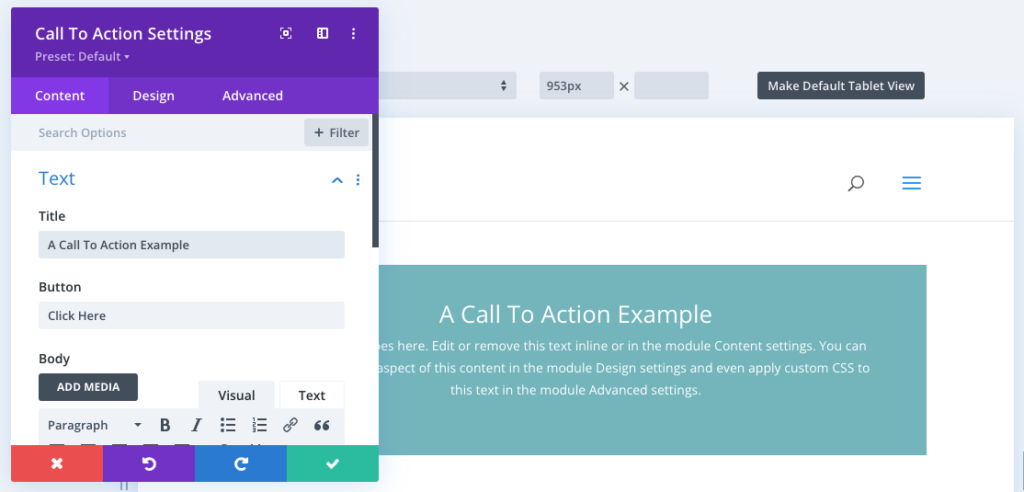Image resolution: width=1024 pixels, height=492 pixels.
Task: Toggle italic formatting in body editor
Action: (196, 425)
